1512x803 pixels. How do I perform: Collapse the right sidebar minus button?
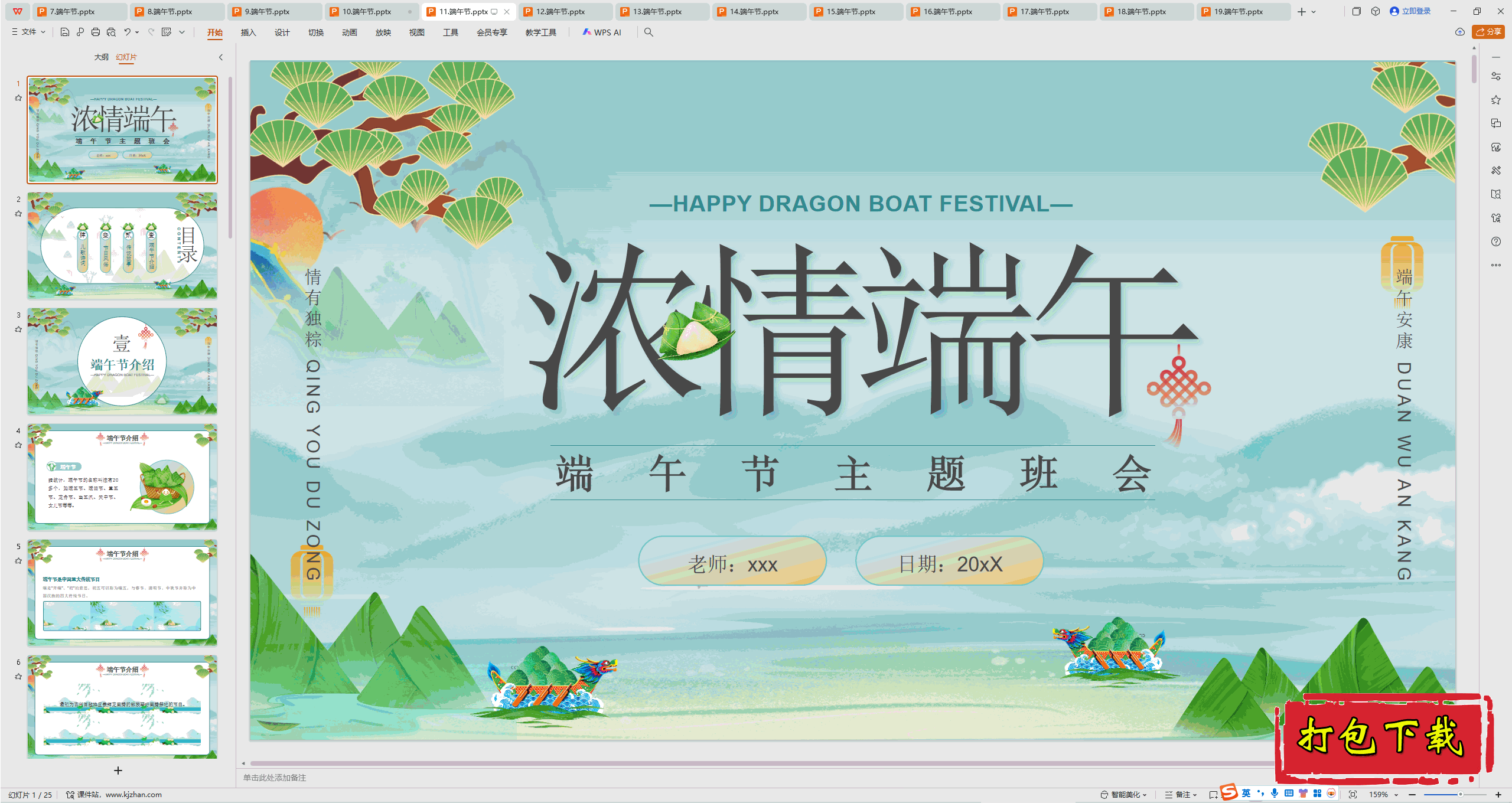[x=1496, y=57]
